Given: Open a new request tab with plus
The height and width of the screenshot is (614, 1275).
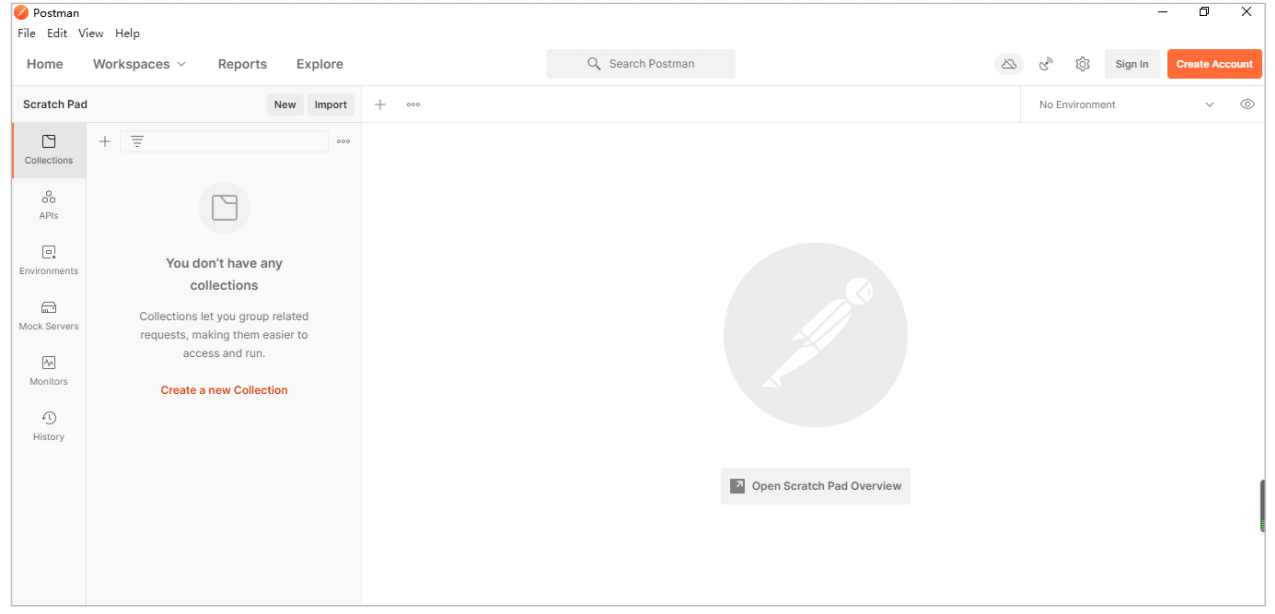Looking at the screenshot, I should 380,104.
